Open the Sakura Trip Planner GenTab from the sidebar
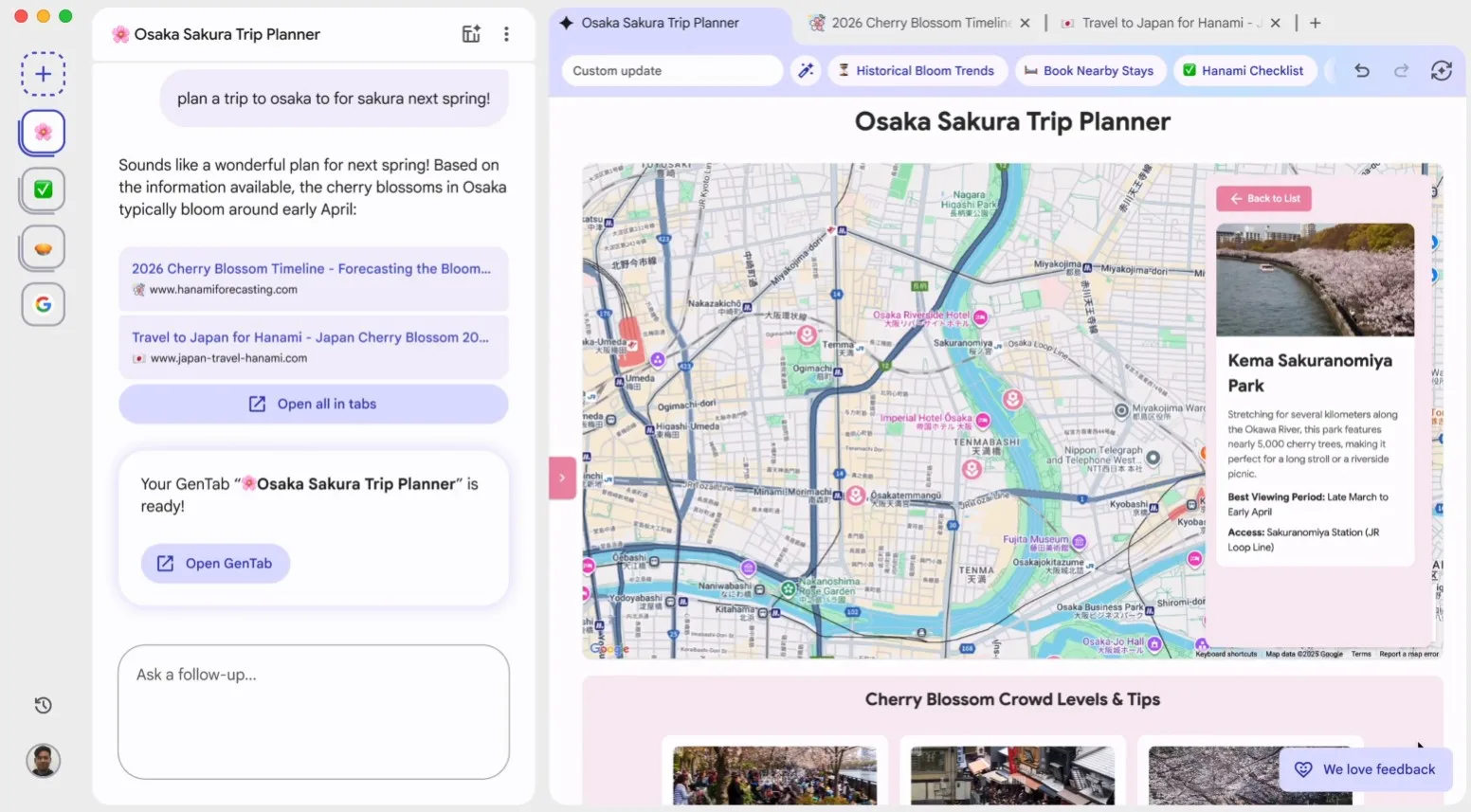Image resolution: width=1471 pixels, height=812 pixels. coord(42,132)
